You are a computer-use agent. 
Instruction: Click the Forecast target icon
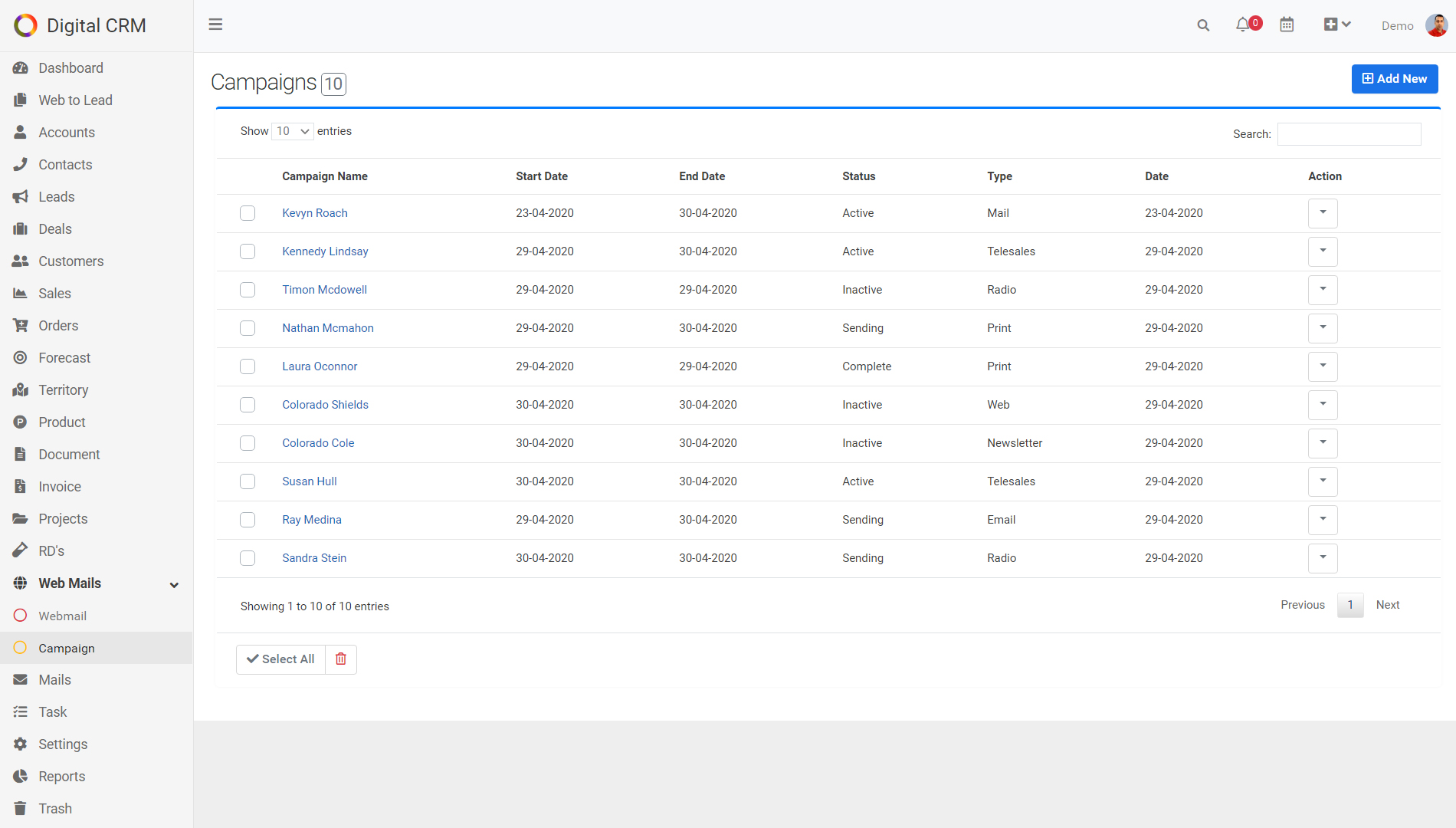point(21,358)
